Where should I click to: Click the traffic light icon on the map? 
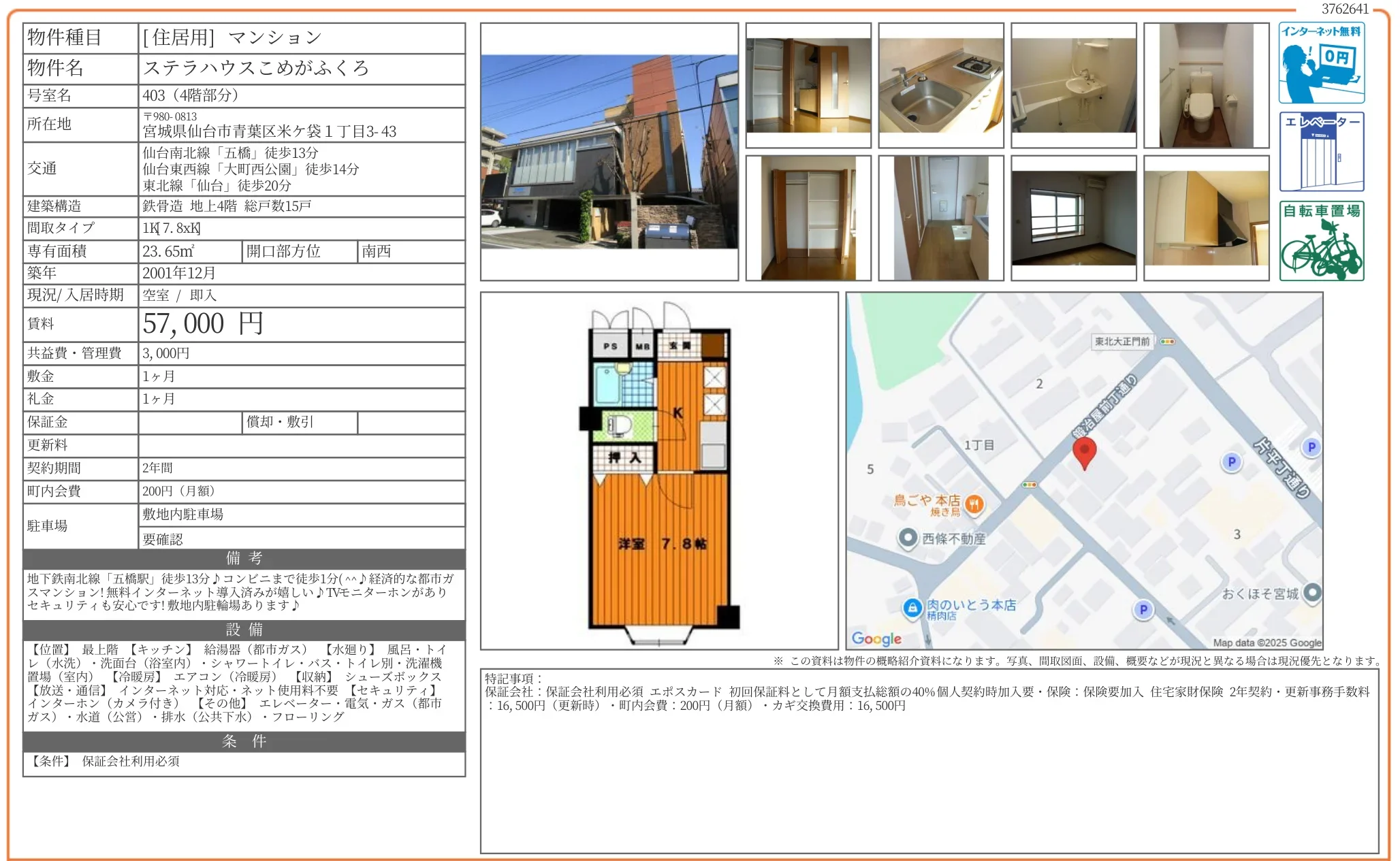1029,486
